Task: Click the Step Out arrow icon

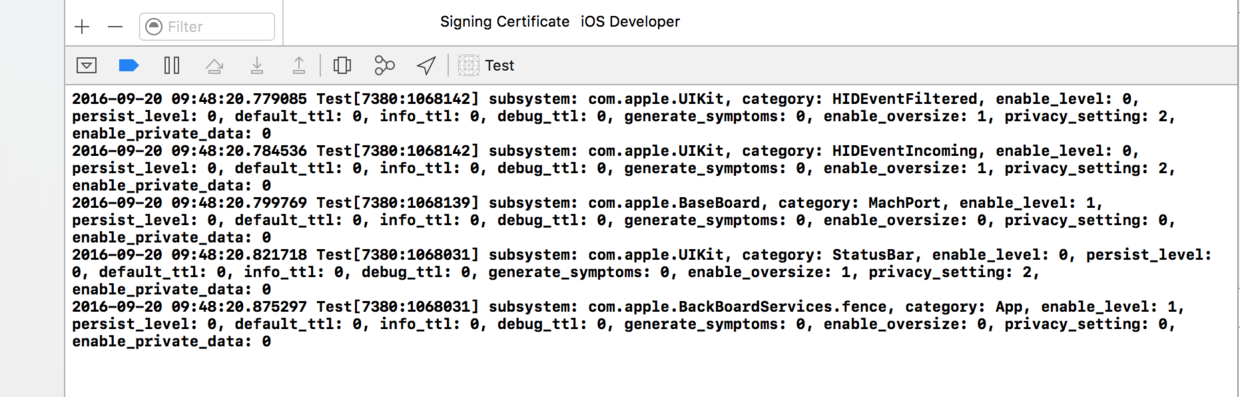Action: coord(299,66)
